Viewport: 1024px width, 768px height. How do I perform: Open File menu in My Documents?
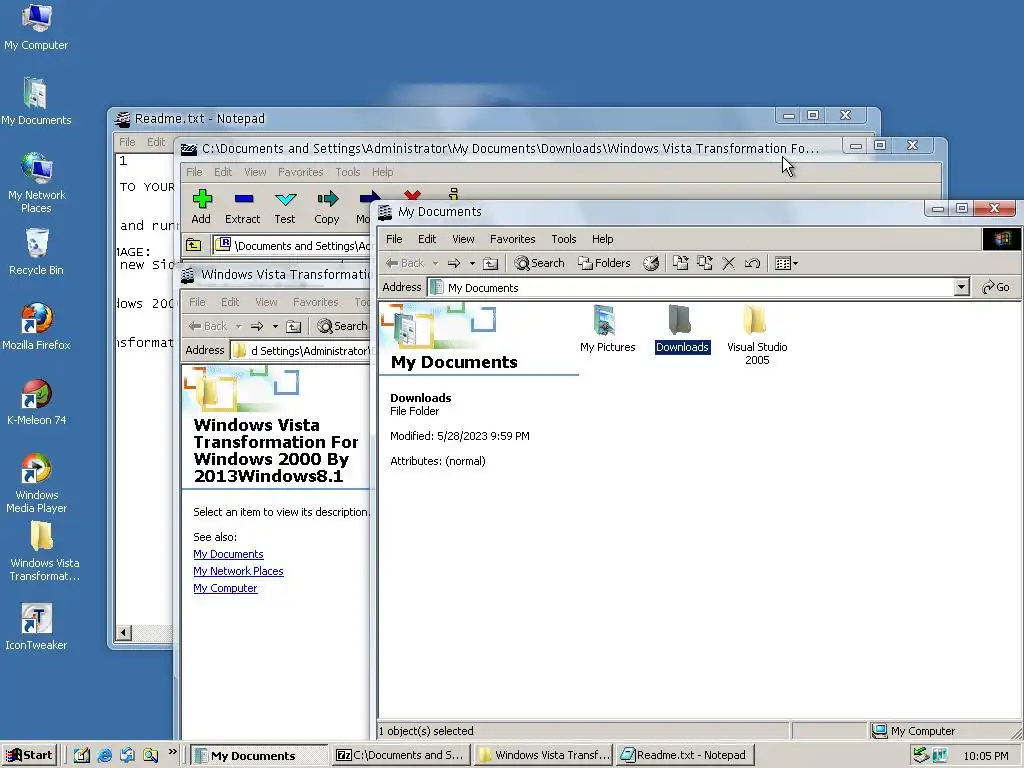click(394, 239)
